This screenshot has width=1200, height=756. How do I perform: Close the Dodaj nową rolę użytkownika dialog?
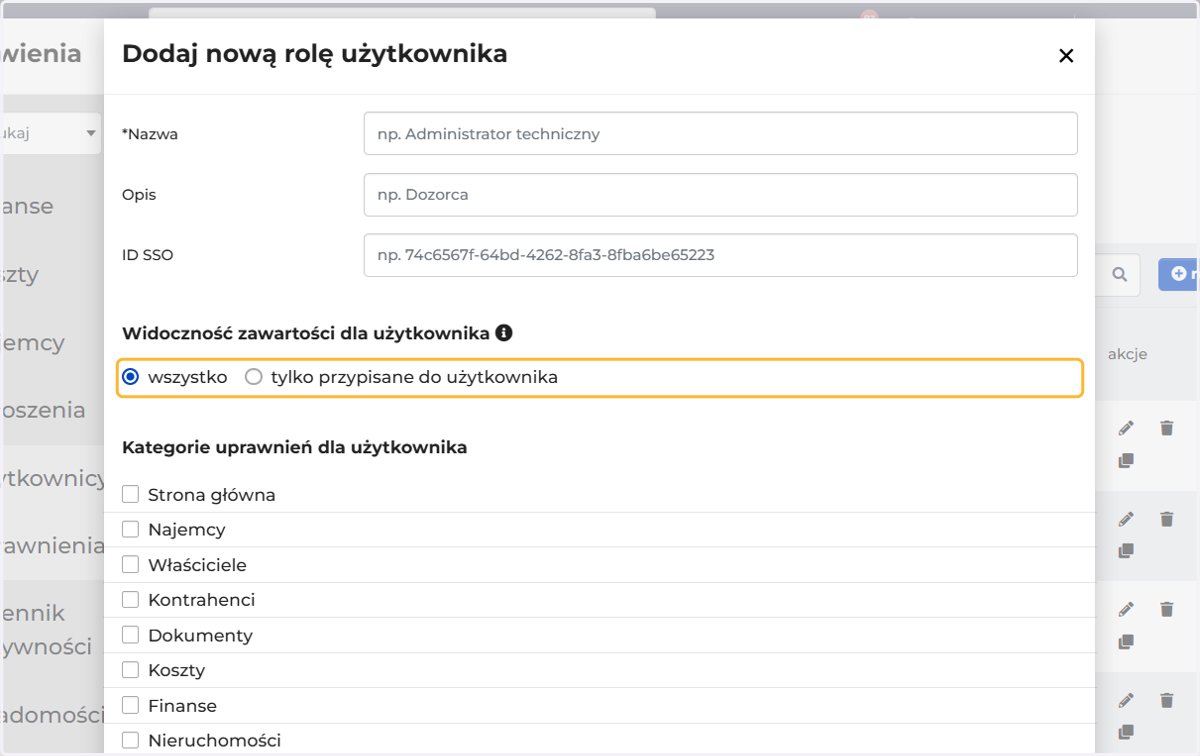coord(1066,56)
